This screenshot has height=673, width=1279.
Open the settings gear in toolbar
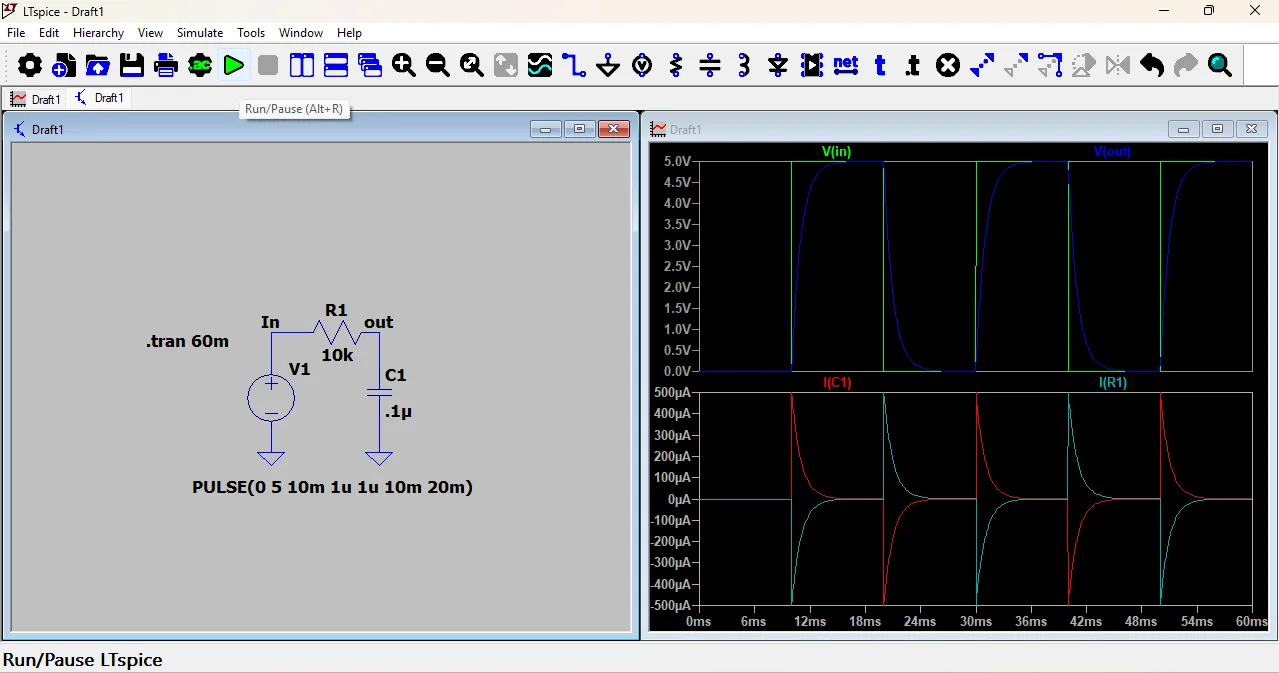point(30,66)
